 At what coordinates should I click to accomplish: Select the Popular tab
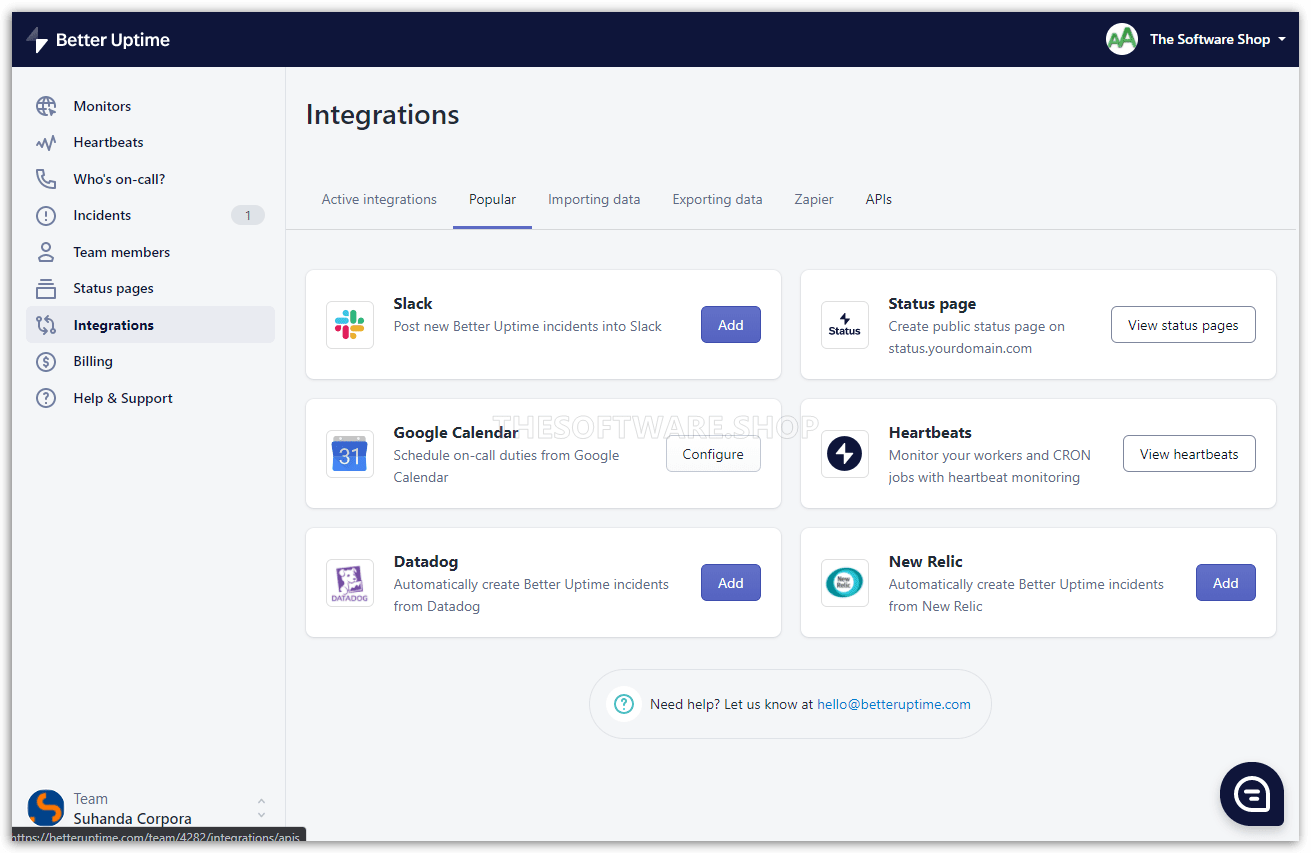(x=492, y=199)
